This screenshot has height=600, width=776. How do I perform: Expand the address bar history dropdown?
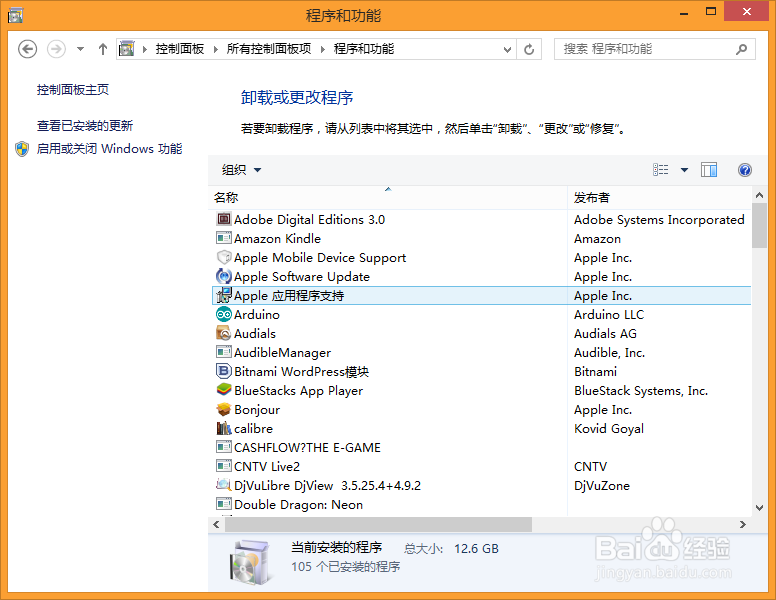coord(507,50)
